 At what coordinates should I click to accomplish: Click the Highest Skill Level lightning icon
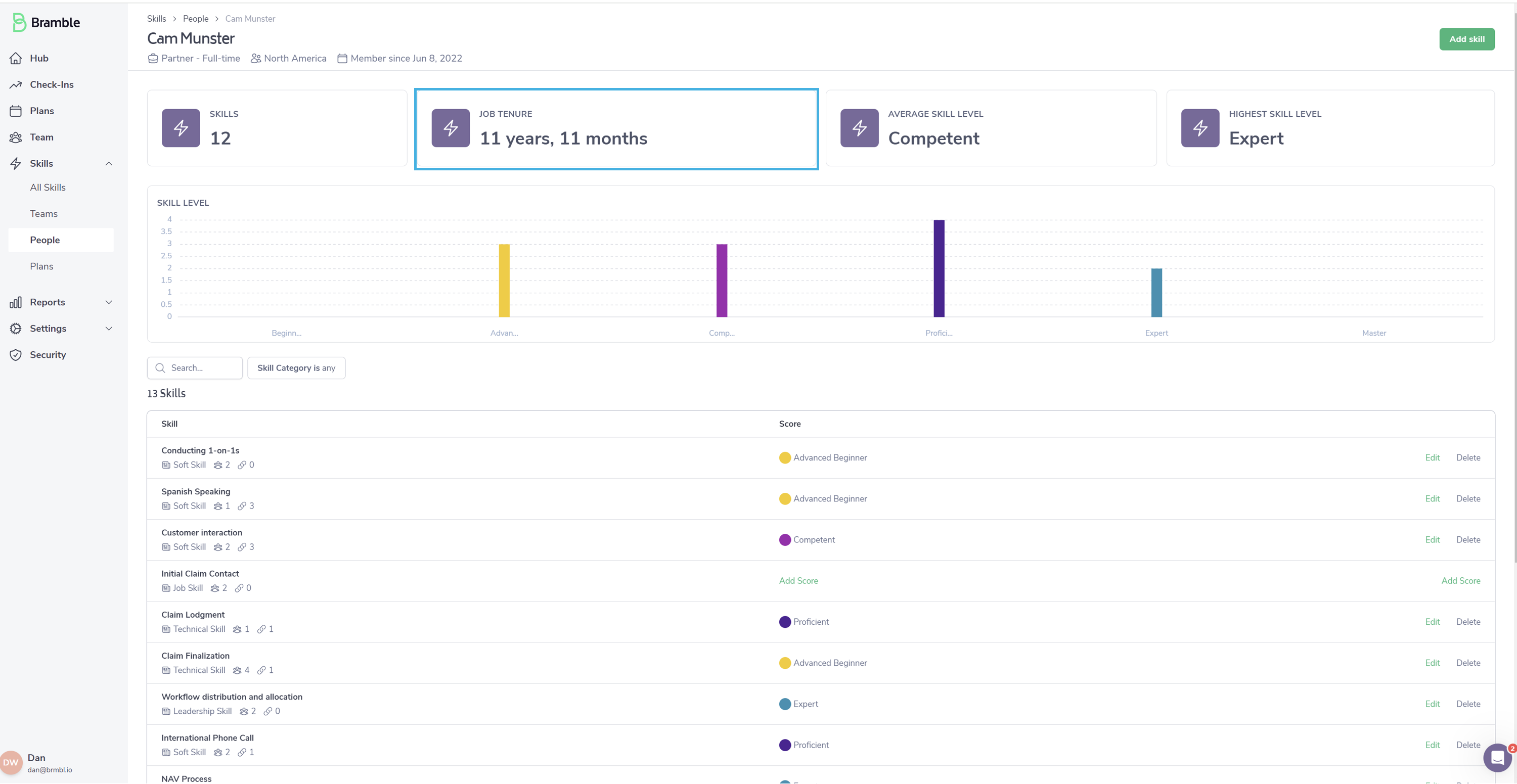tap(1199, 128)
